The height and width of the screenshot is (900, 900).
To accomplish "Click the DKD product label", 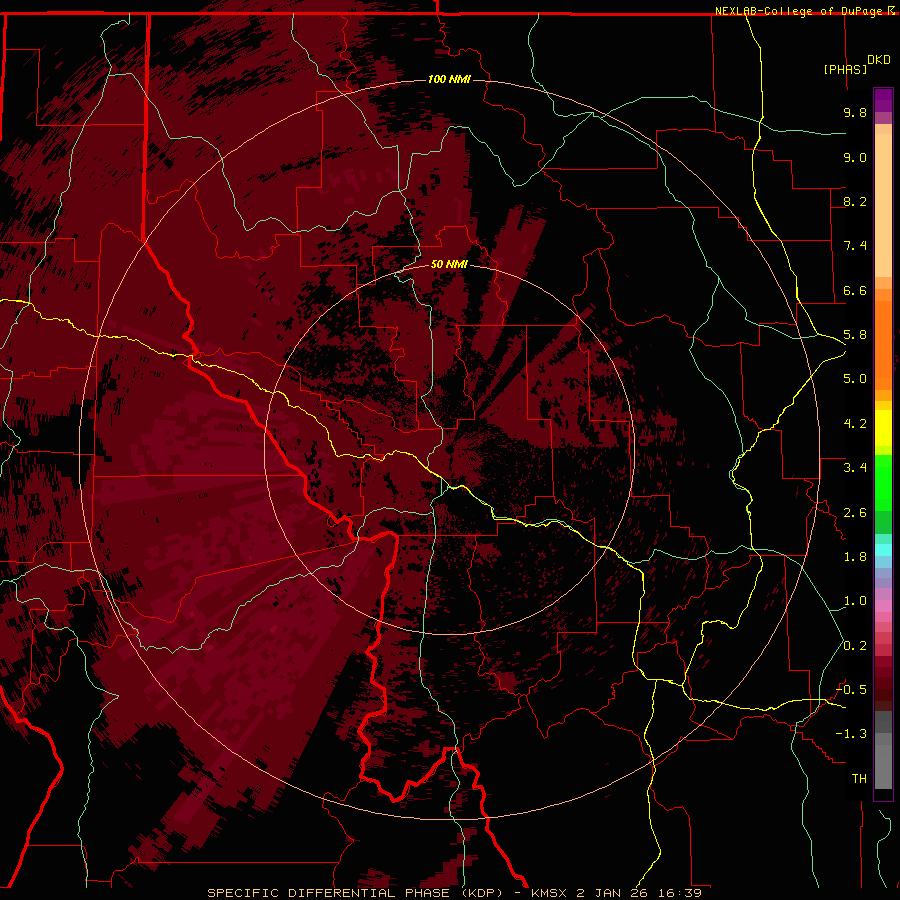I will [x=878, y=60].
